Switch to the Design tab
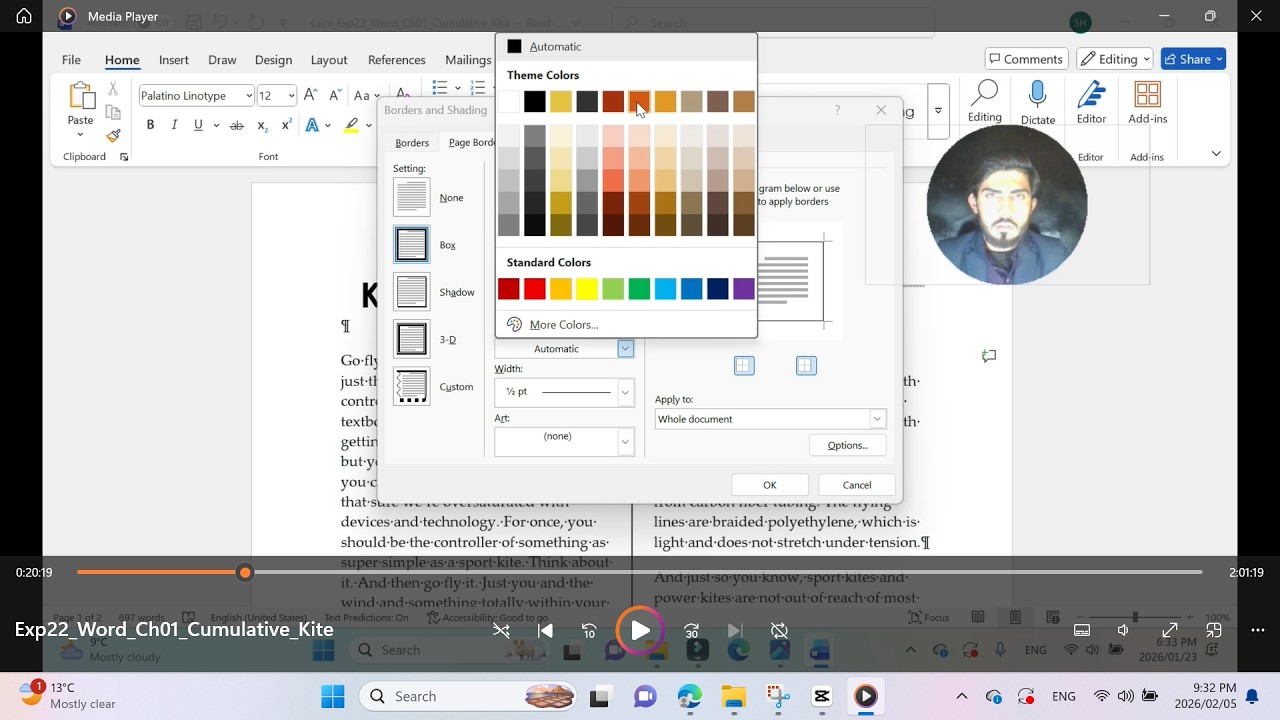This screenshot has width=1280, height=720. point(273,60)
